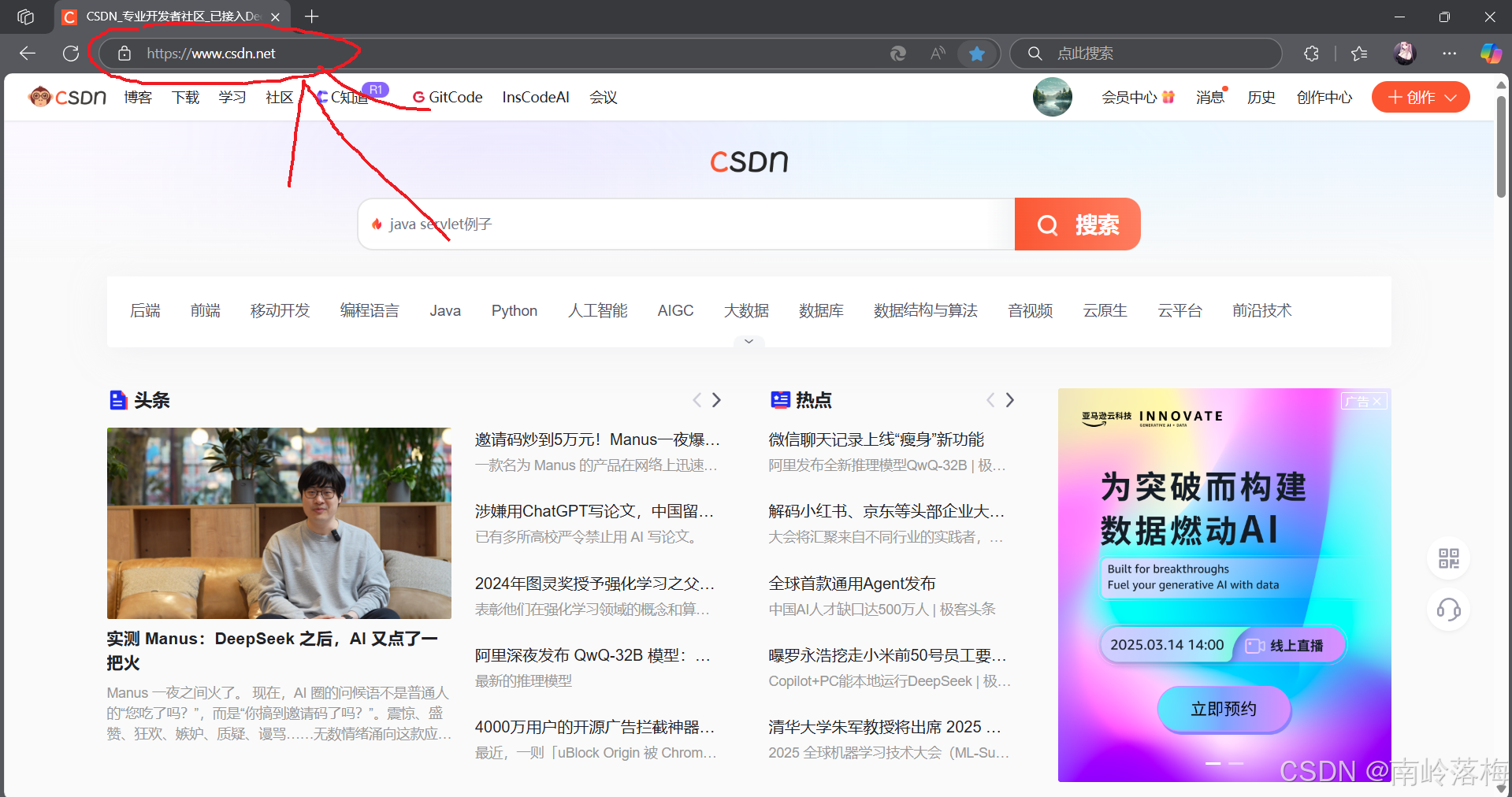Select the Python category tab
Screen dimensions: 1512x797
coord(515,310)
